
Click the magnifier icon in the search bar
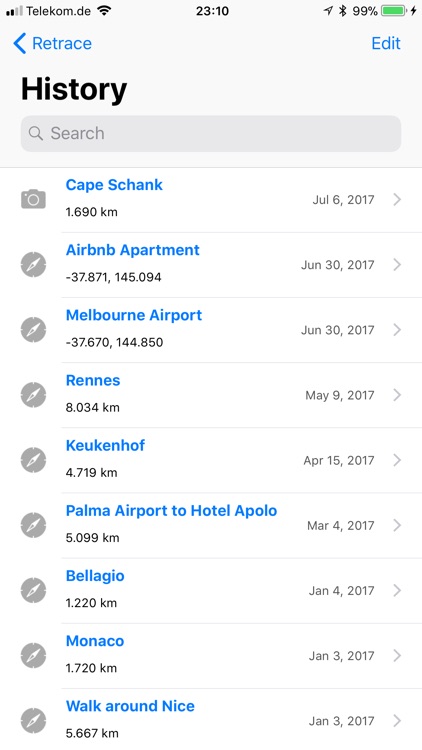35,133
